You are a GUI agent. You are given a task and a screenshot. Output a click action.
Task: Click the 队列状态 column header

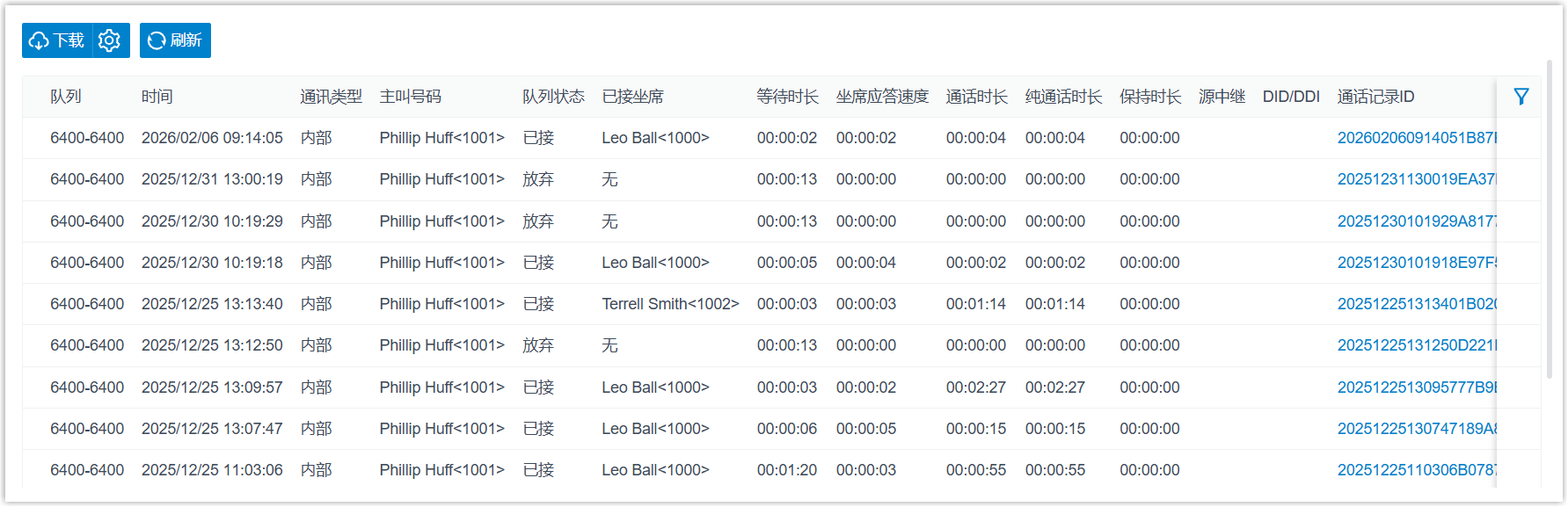(553, 97)
